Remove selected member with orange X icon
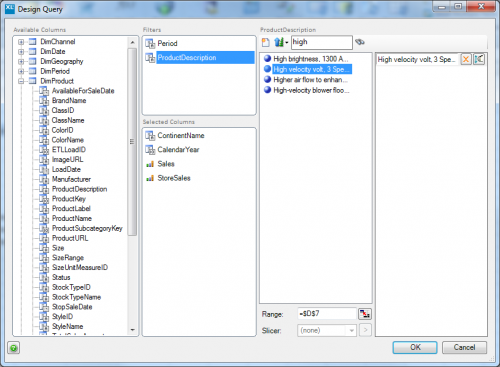Image resolution: width=500 pixels, height=367 pixels. coord(466,59)
